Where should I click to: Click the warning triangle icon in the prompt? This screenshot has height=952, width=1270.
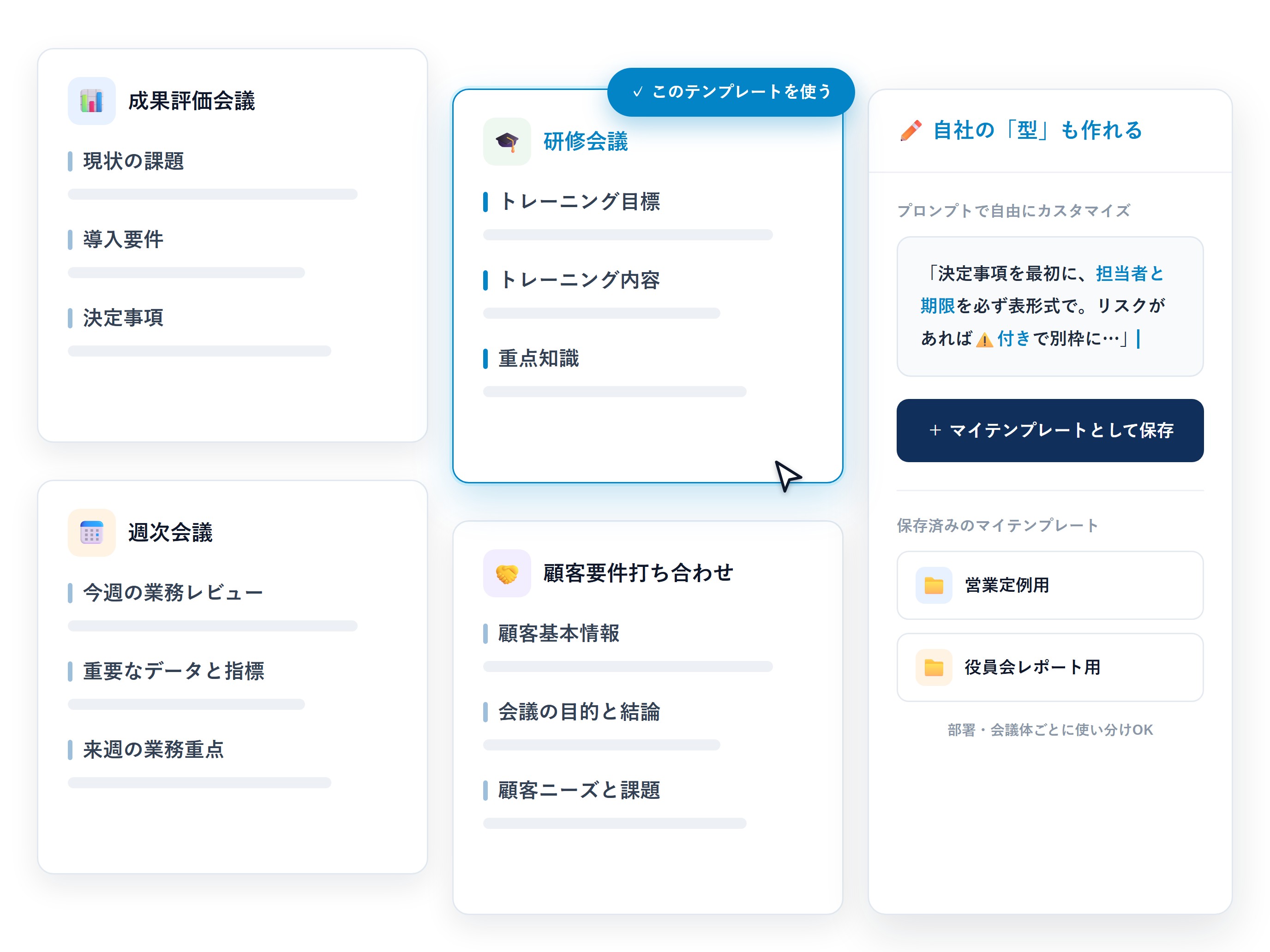984,340
